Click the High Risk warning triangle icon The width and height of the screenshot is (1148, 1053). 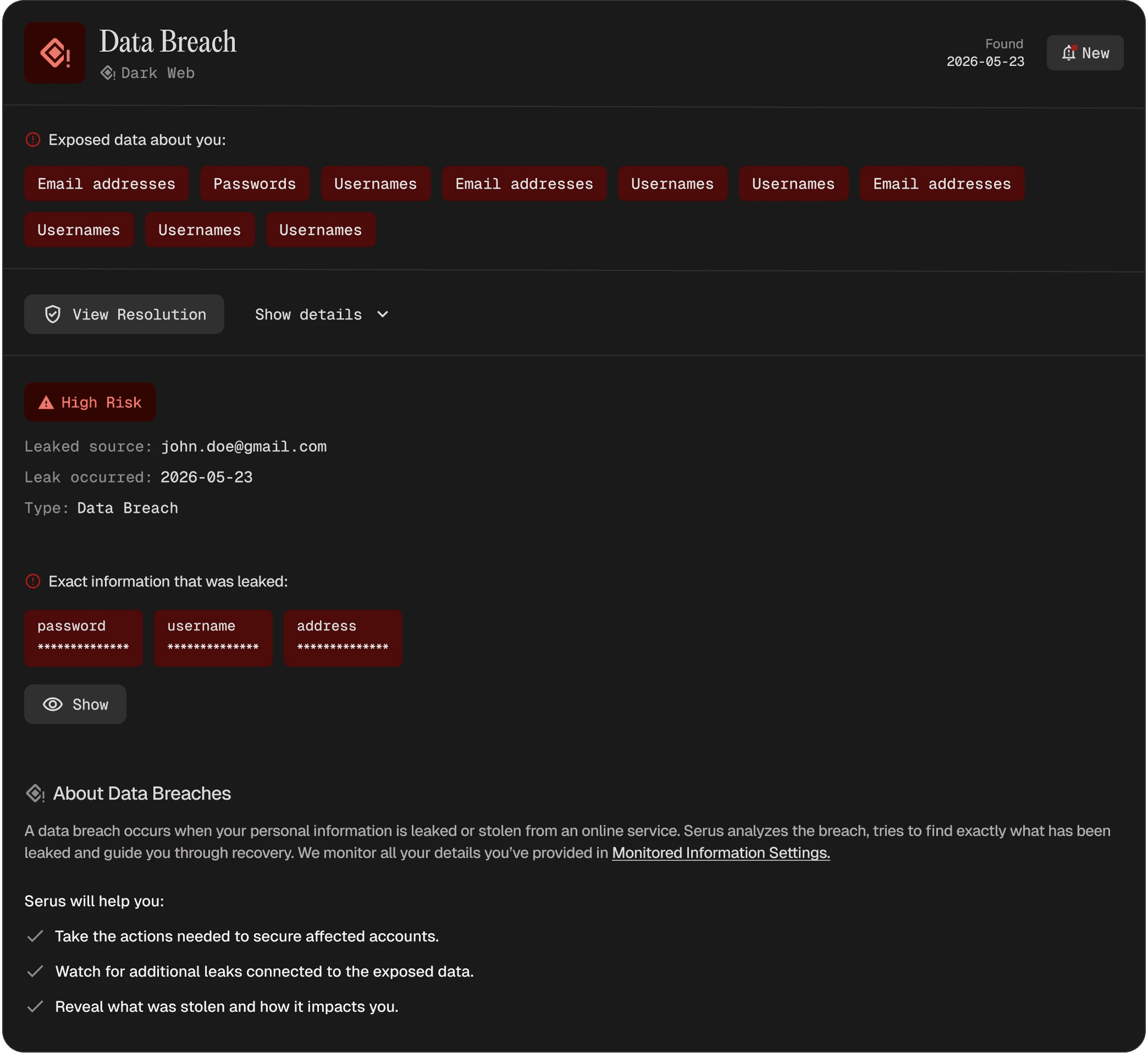[x=46, y=403]
